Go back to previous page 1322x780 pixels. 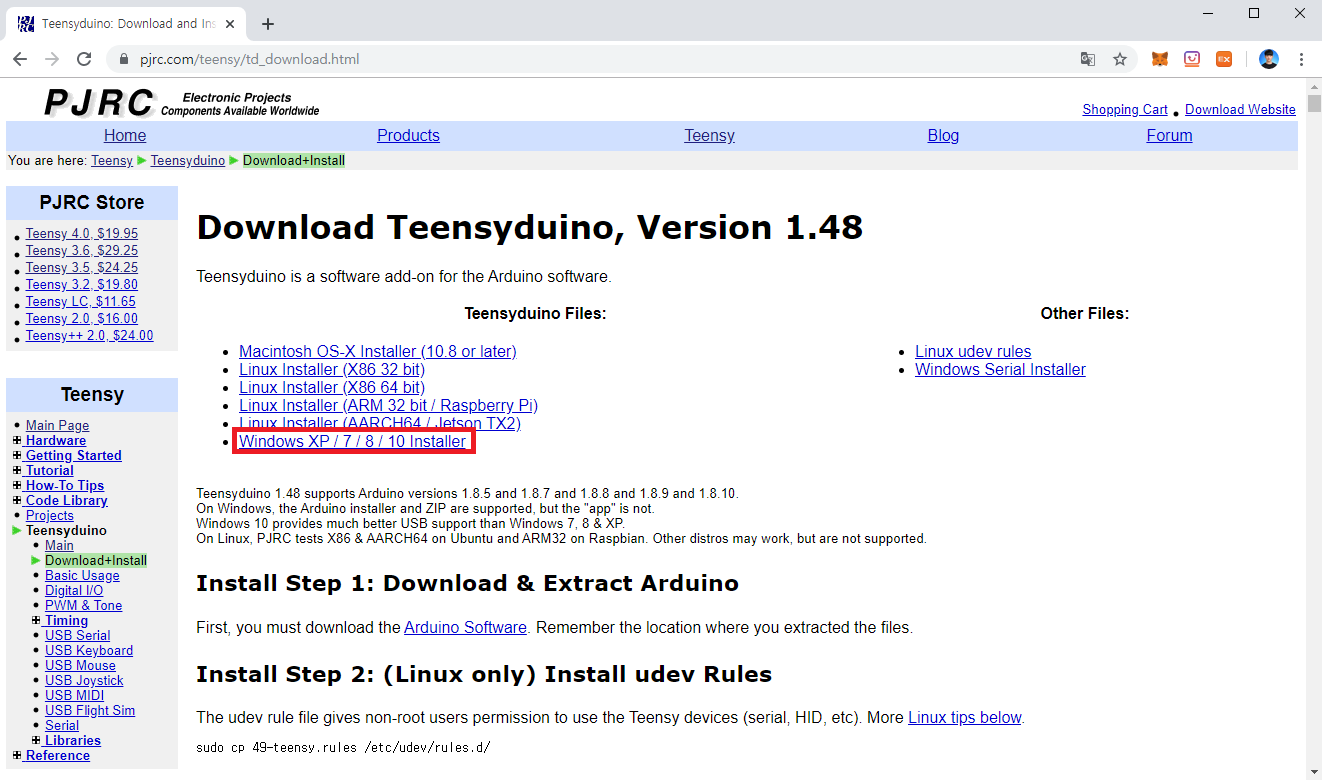pos(20,59)
